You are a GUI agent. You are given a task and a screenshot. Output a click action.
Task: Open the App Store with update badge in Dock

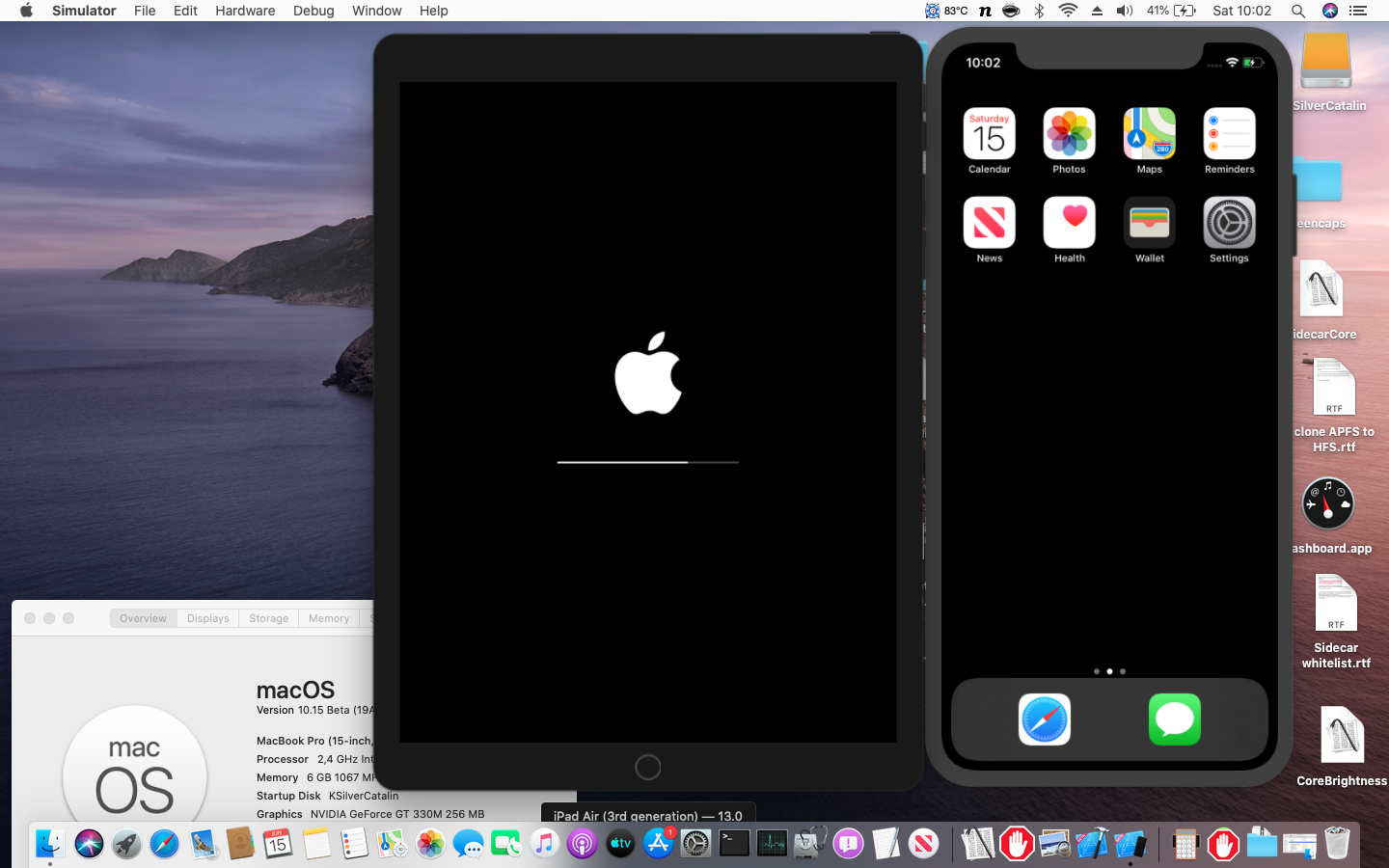pos(659,844)
